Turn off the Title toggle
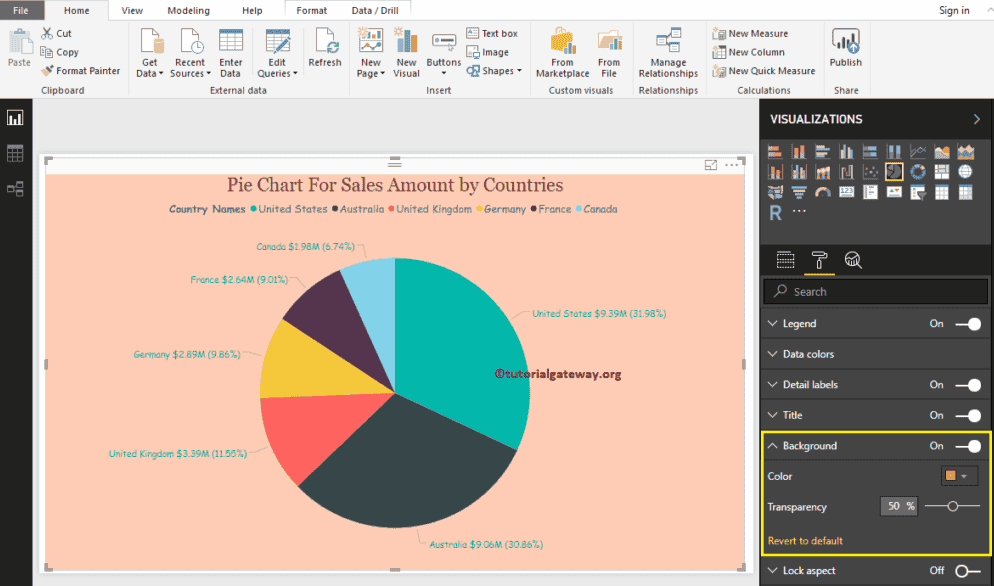 click(968, 415)
